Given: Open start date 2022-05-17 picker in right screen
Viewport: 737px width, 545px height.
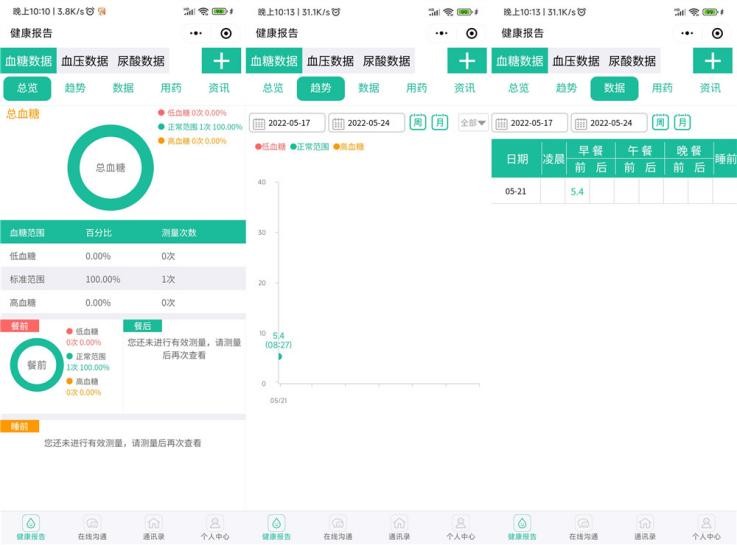Looking at the screenshot, I should tap(530, 123).
